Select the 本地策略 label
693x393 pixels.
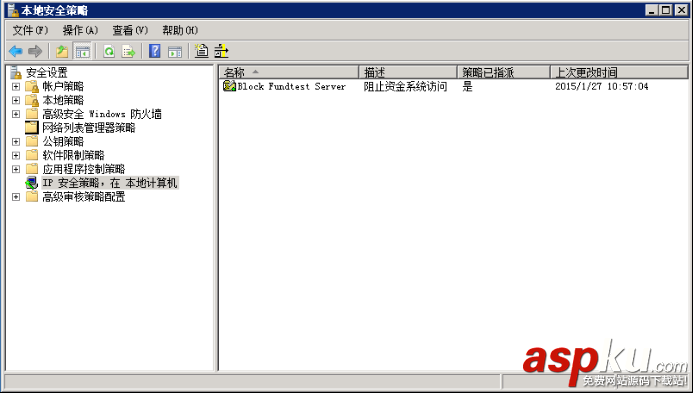point(63,100)
